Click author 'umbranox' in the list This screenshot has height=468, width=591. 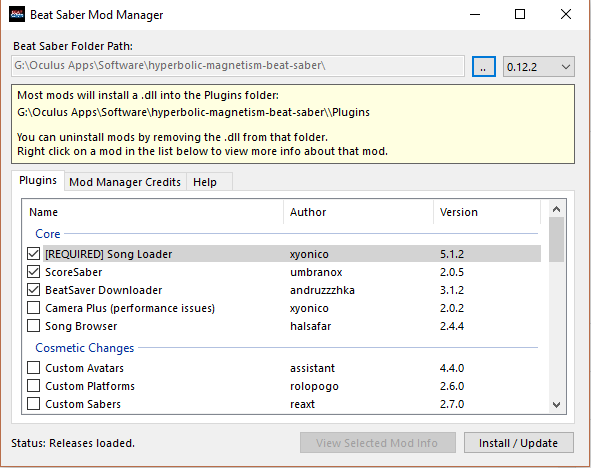pos(316,272)
